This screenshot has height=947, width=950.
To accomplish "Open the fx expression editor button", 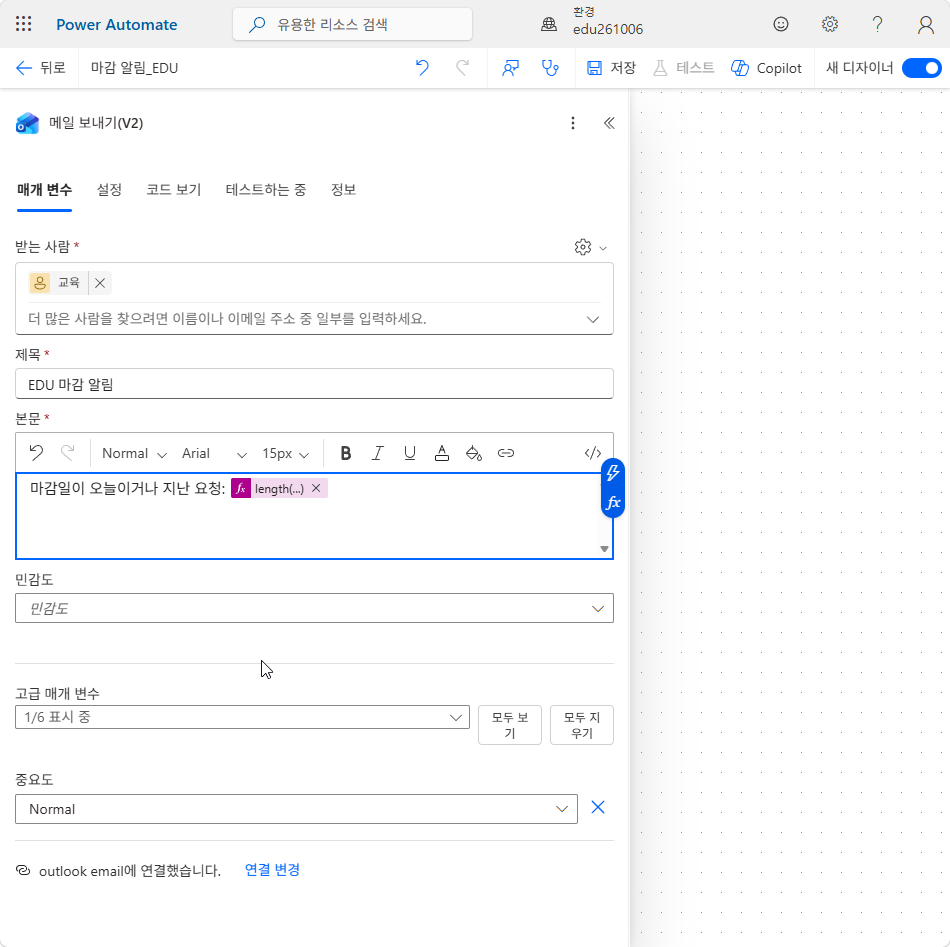I will click(613, 502).
